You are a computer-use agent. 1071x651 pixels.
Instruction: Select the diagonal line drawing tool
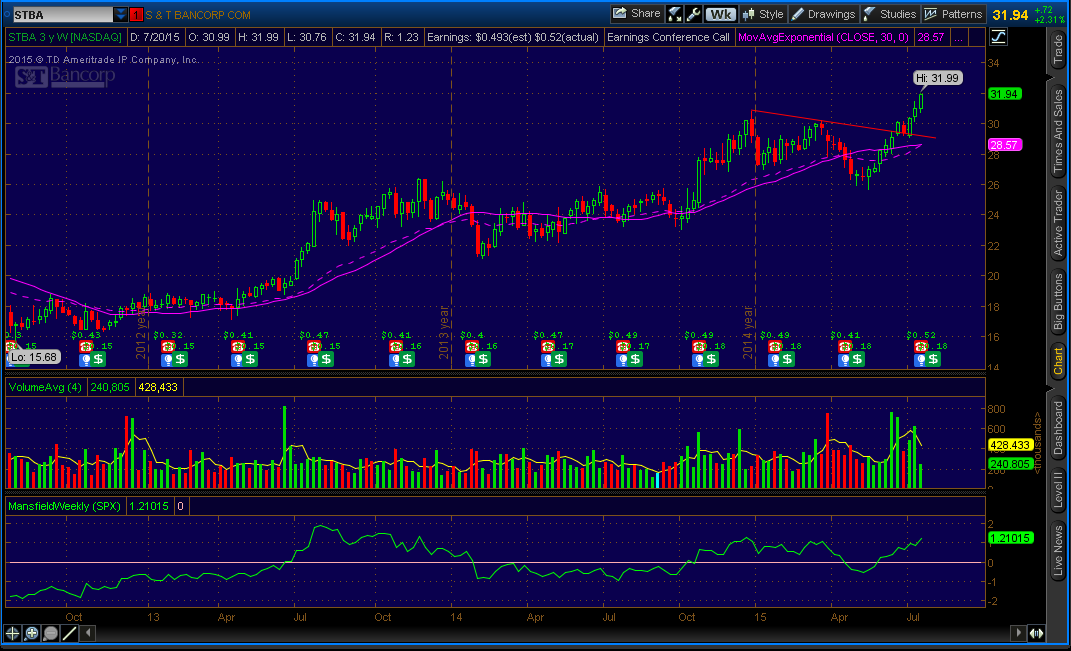click(70, 633)
